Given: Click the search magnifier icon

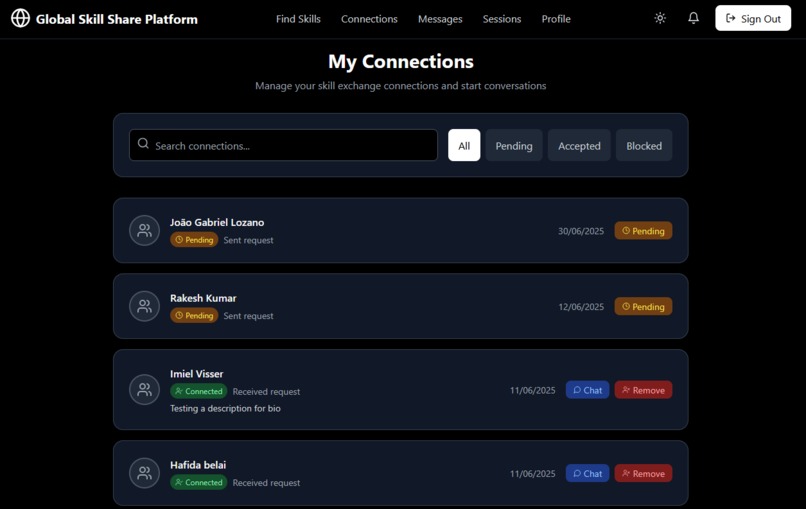Looking at the screenshot, I should [143, 143].
